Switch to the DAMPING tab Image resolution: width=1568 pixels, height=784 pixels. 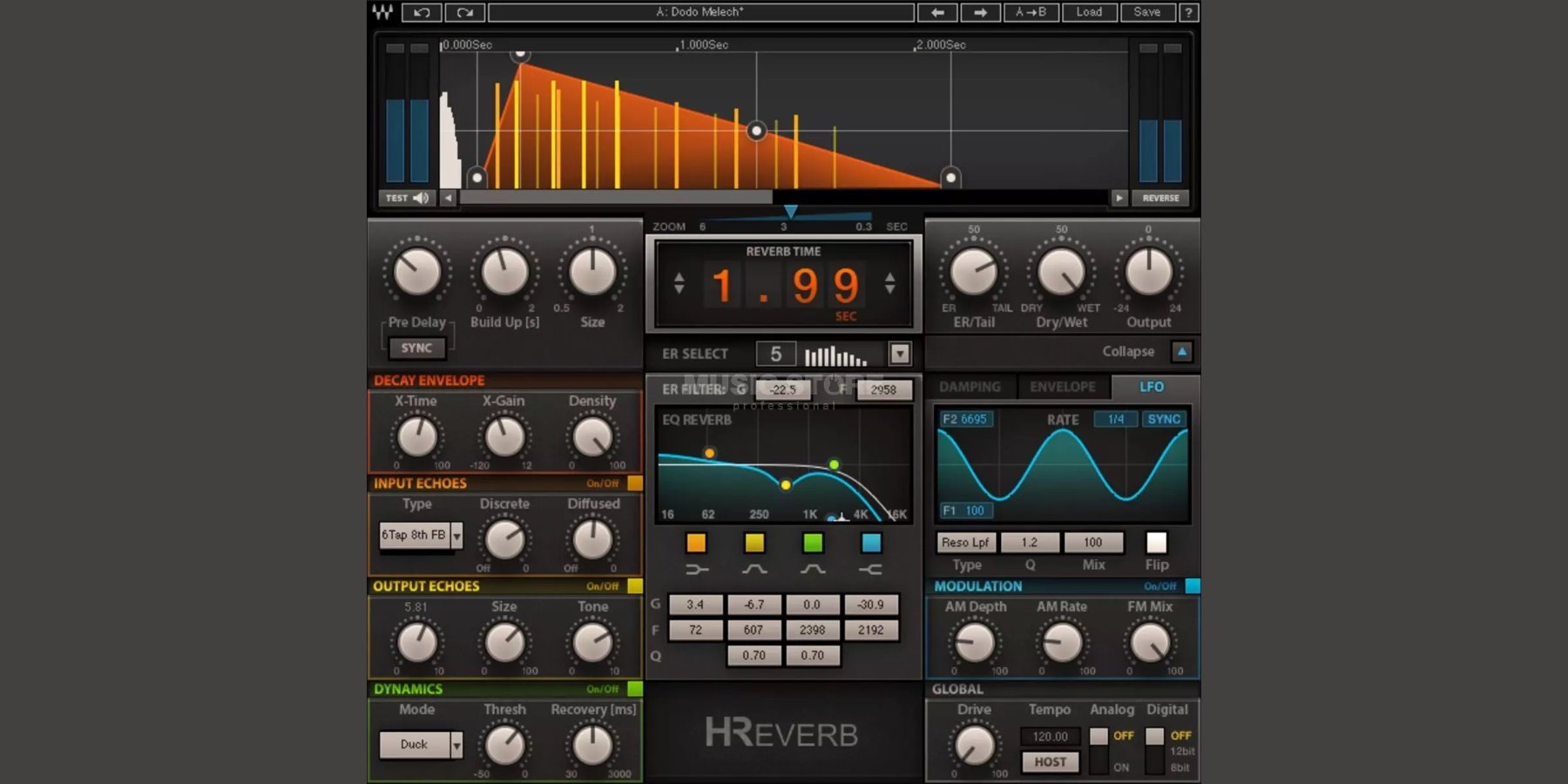pos(970,387)
